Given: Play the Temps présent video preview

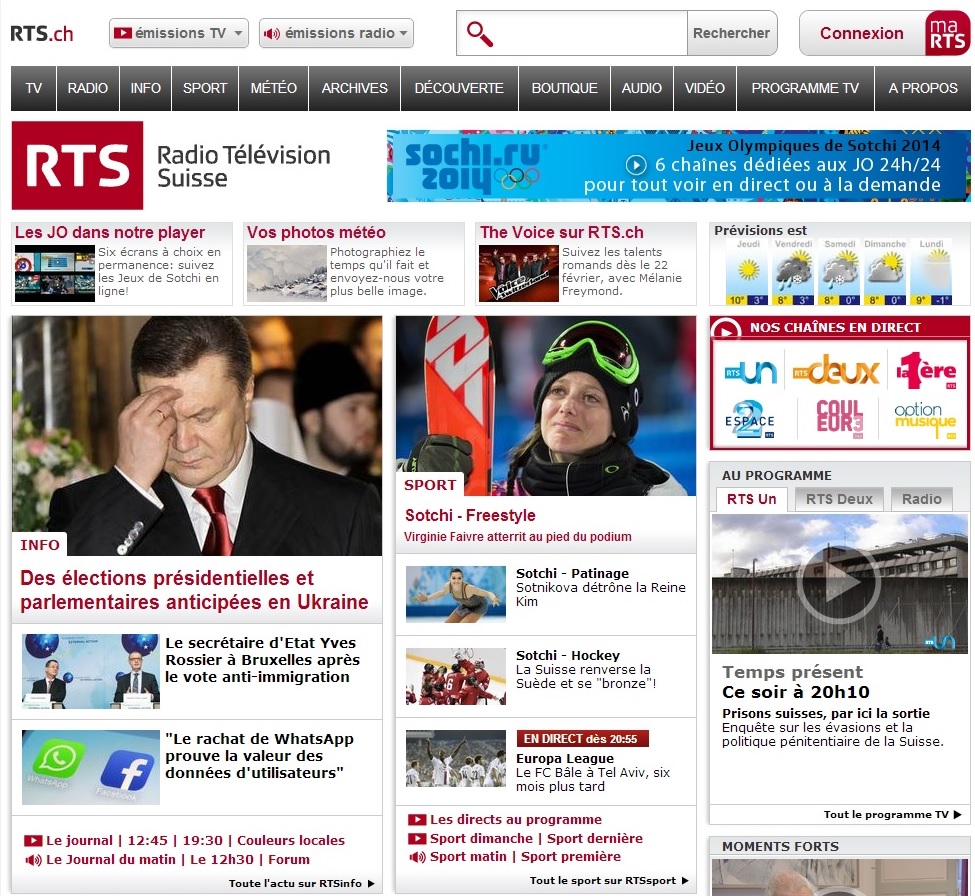Looking at the screenshot, I should point(838,583).
